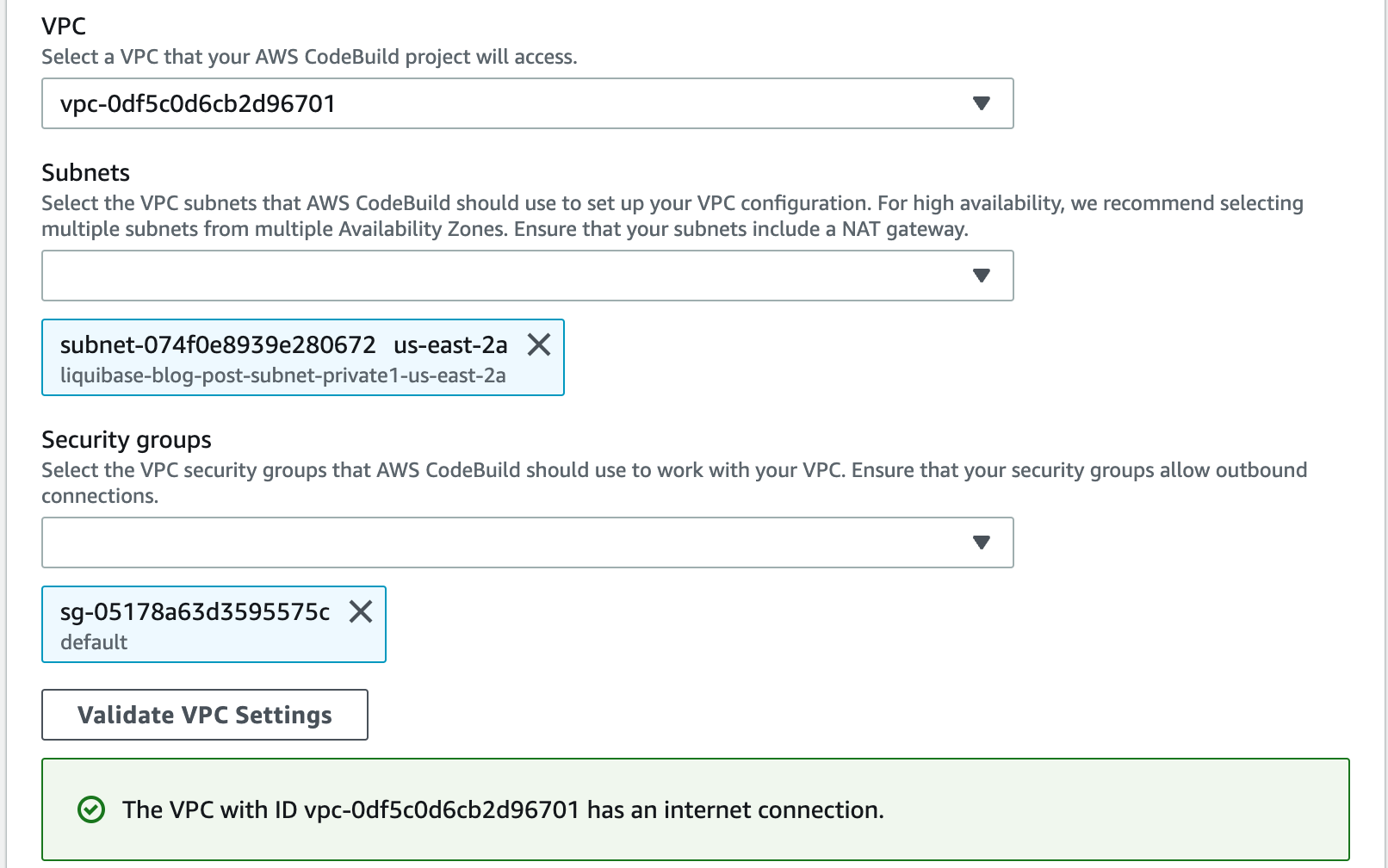1388x868 pixels.
Task: Click inside the empty Security groups input field
Action: point(431,542)
